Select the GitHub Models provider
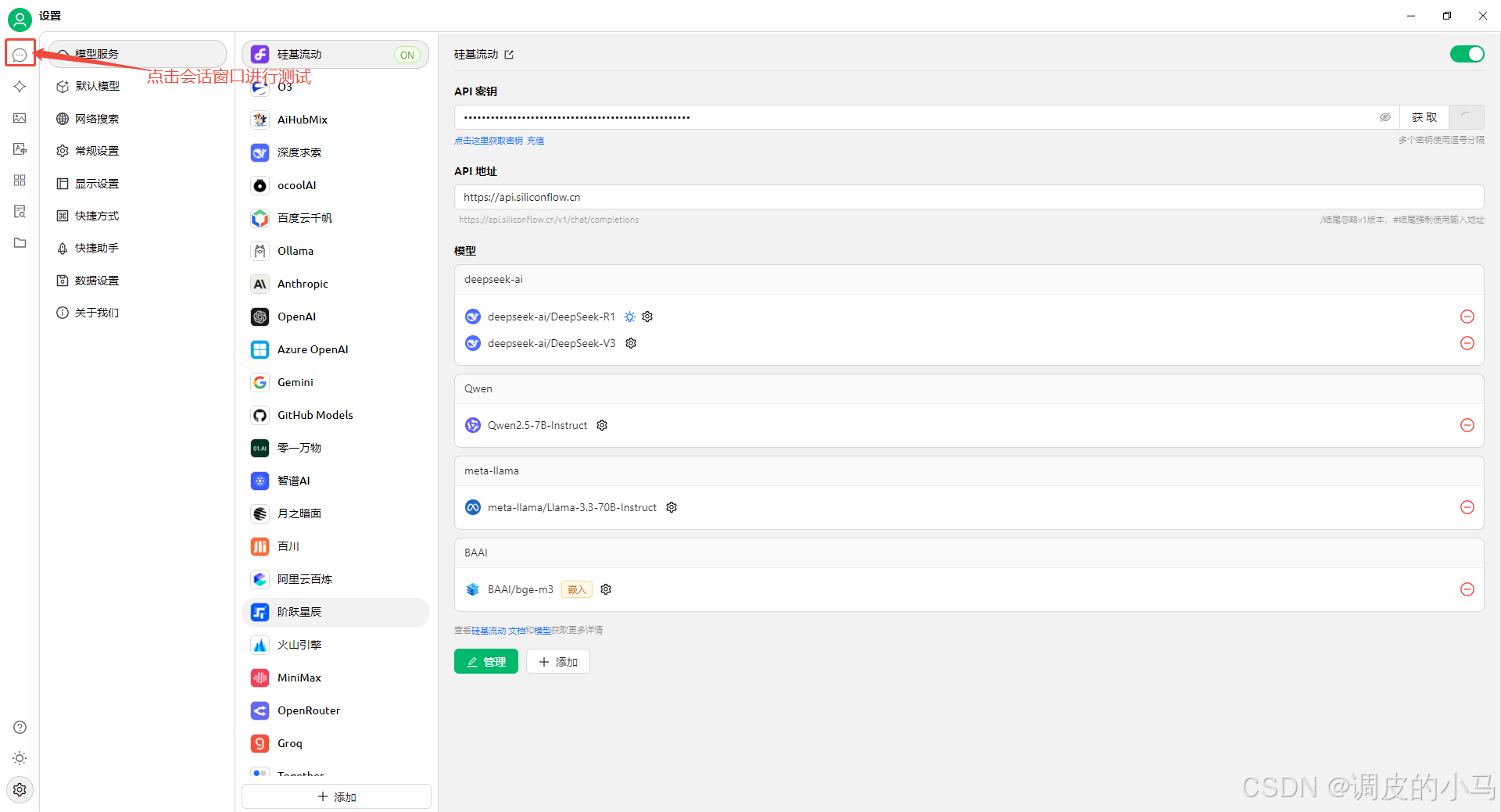The width and height of the screenshot is (1501, 812). click(x=335, y=415)
